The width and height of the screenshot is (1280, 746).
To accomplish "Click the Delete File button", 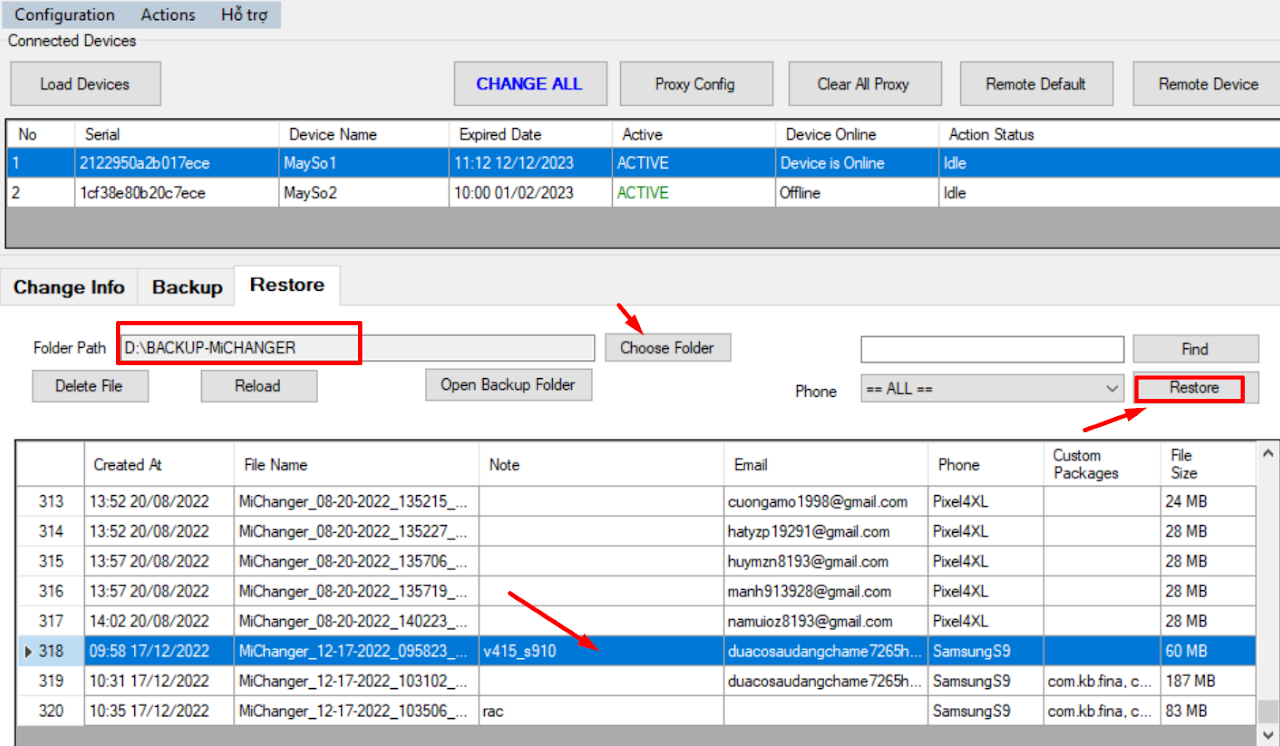I will pyautogui.click(x=90, y=386).
